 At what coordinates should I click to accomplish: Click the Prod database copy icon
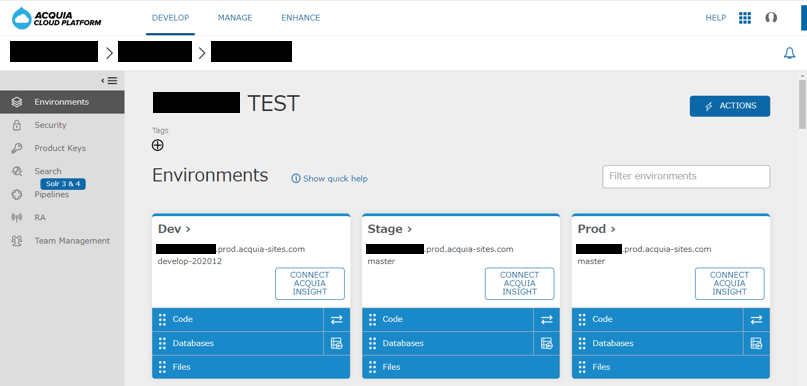(757, 343)
